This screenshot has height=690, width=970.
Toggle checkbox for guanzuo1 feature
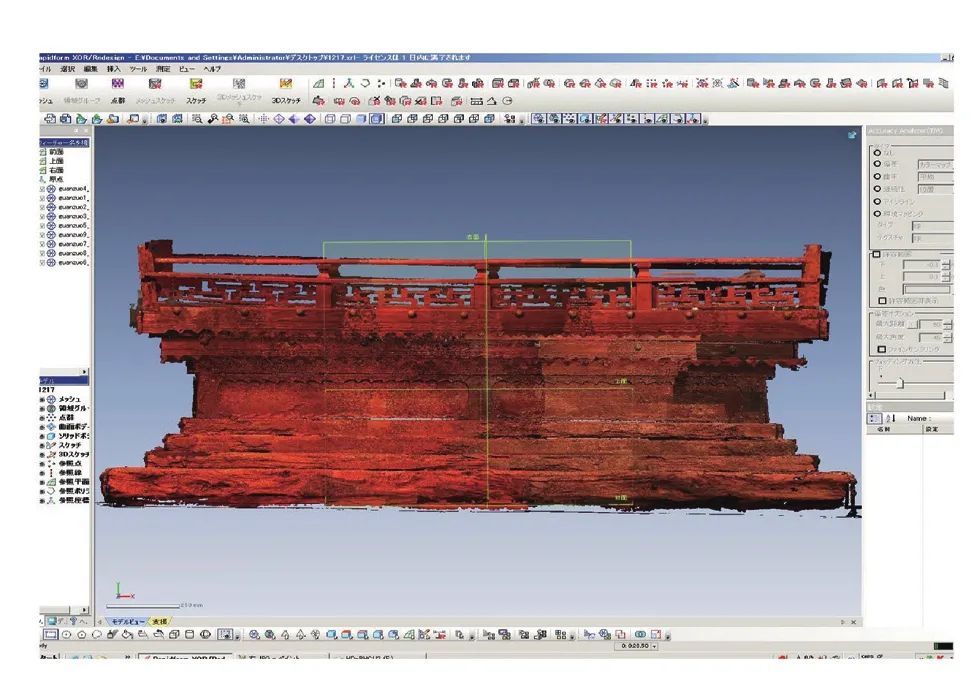click(43, 198)
